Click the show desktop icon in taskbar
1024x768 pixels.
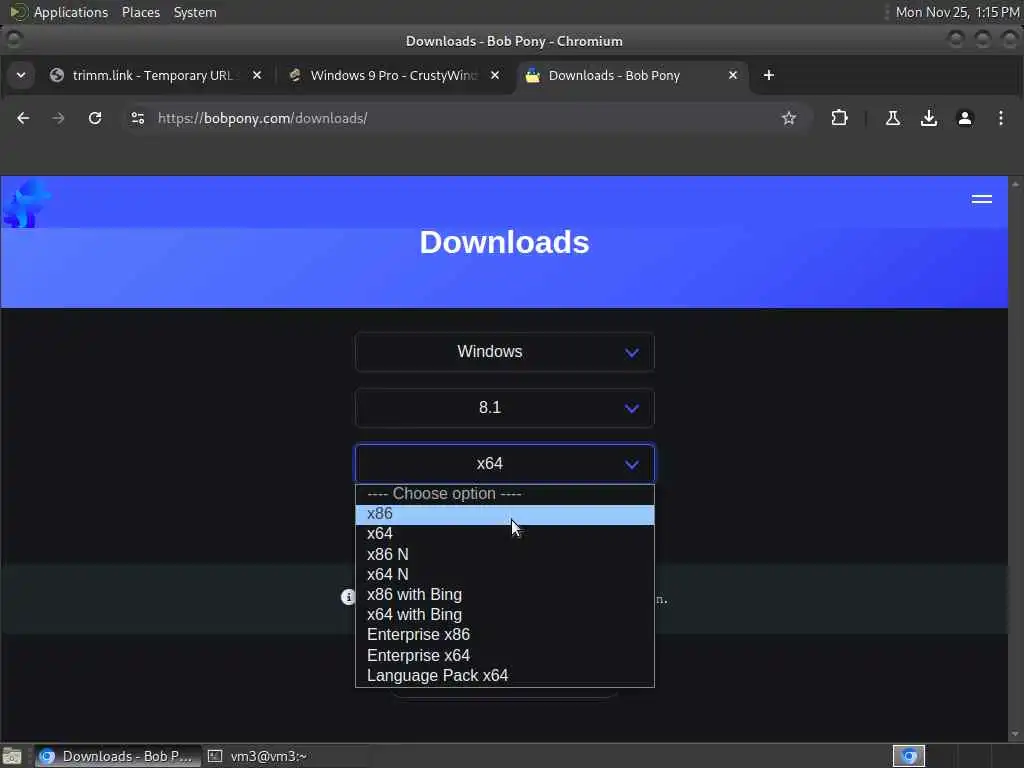(12, 756)
